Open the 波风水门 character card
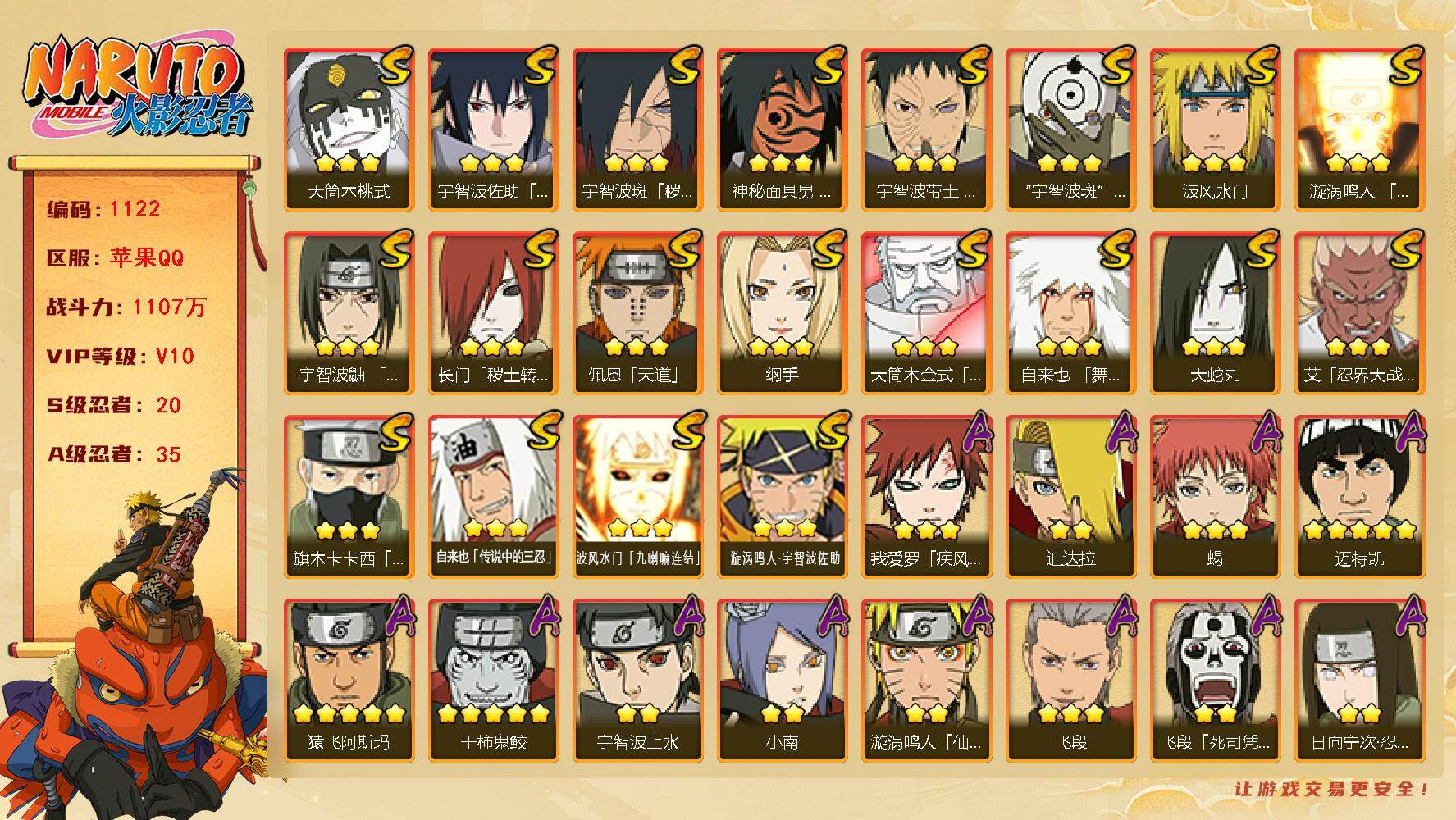This screenshot has width=1456, height=820. pos(1216,129)
